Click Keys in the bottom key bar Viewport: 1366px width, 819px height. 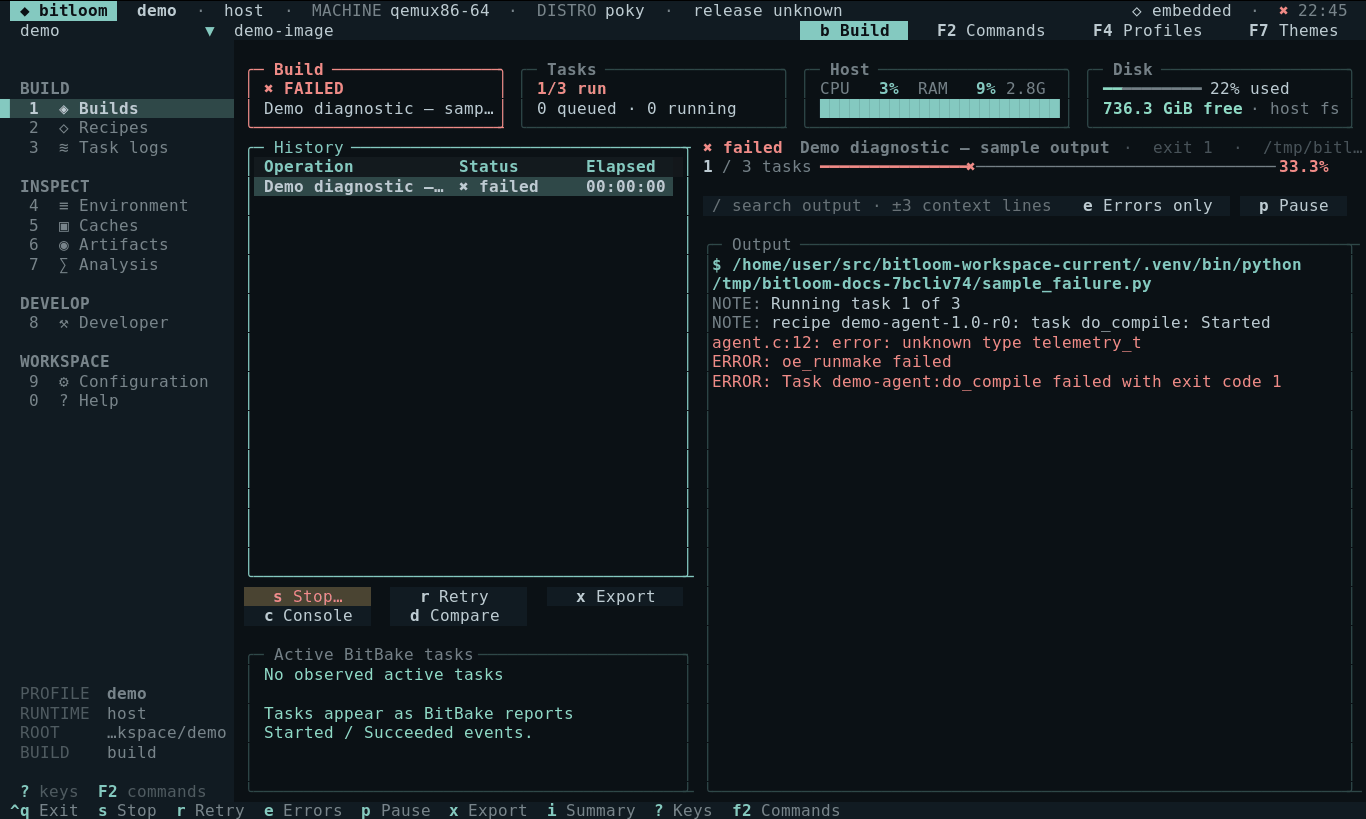[x=683, y=810]
